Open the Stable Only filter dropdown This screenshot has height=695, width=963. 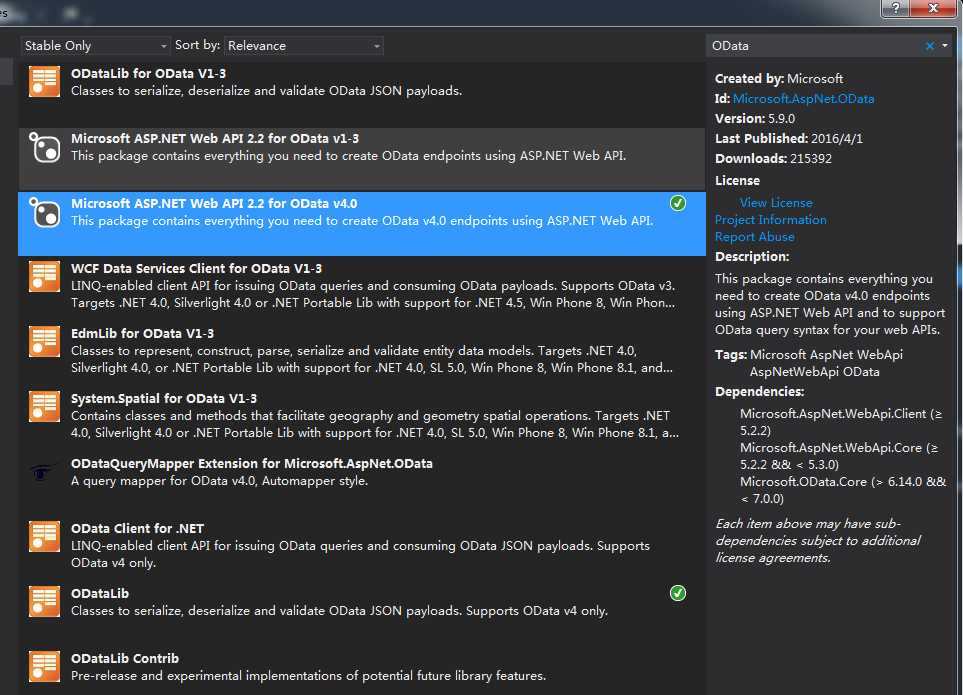click(95, 46)
